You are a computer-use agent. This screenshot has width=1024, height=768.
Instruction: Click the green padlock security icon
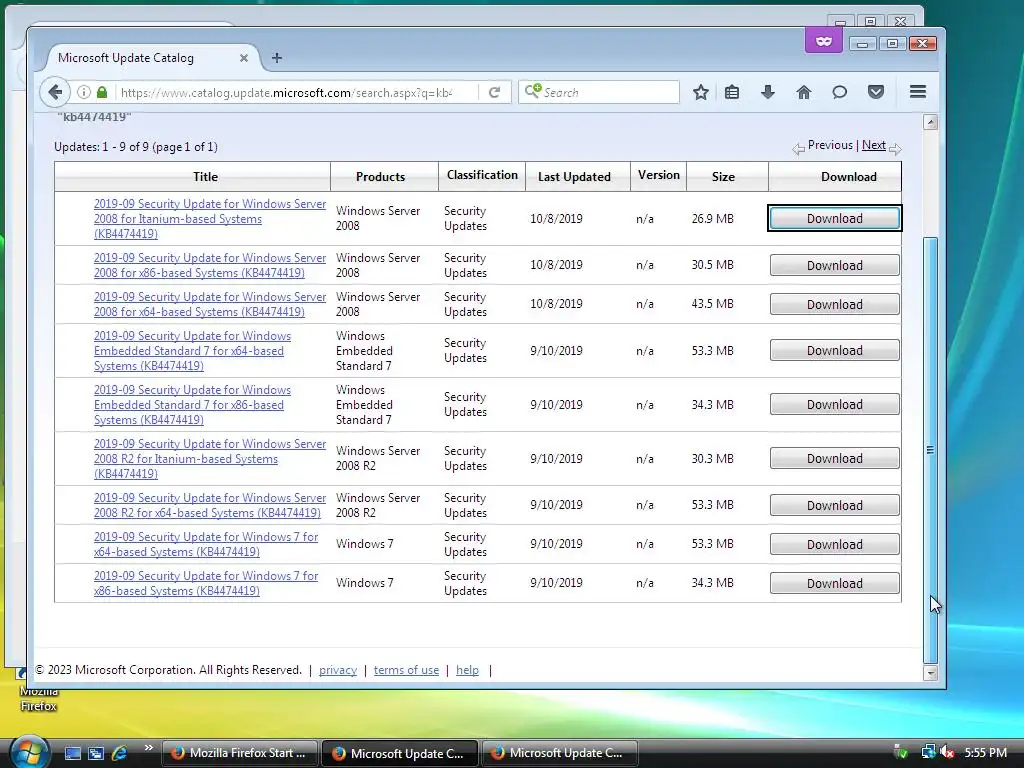coord(102,92)
